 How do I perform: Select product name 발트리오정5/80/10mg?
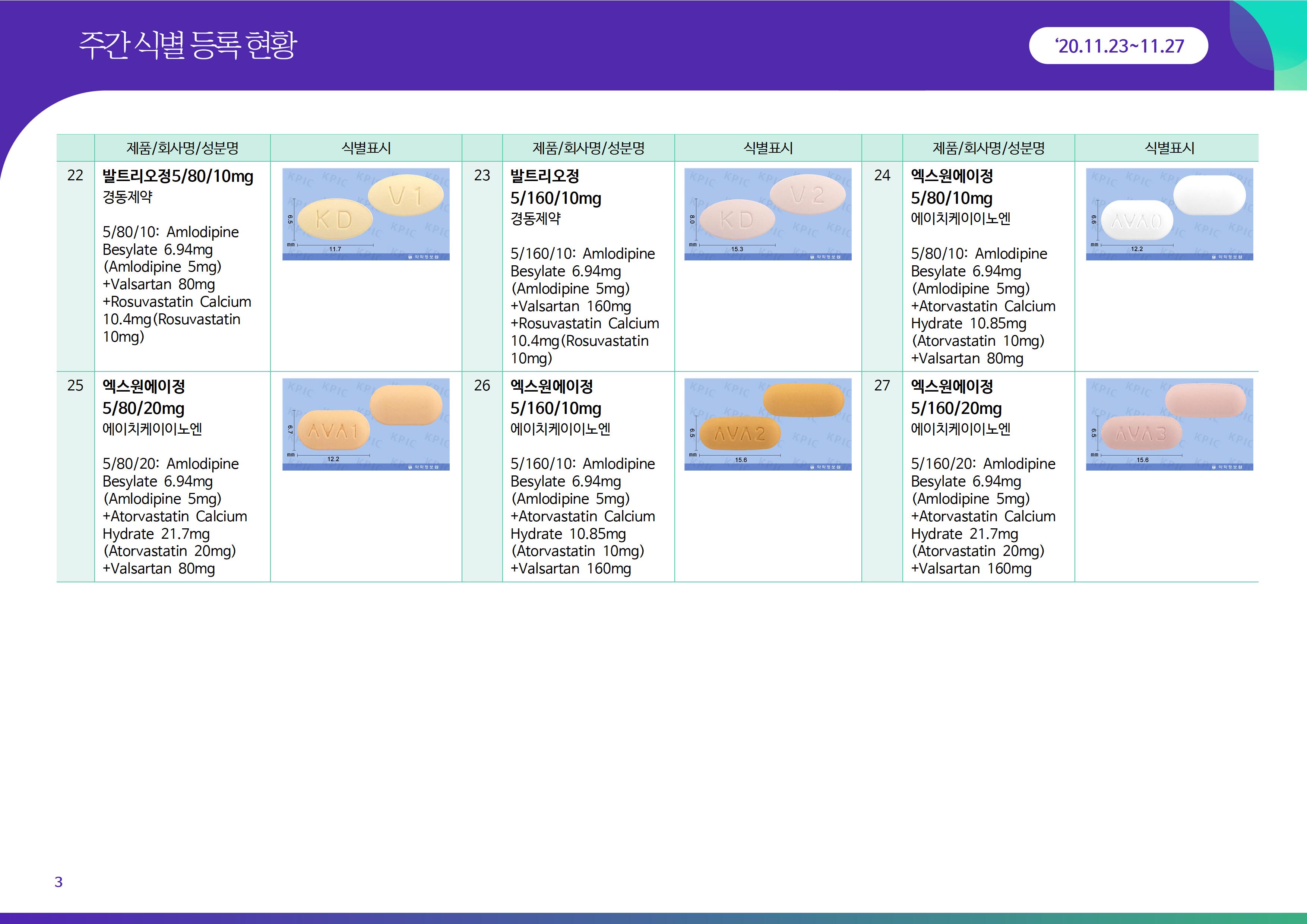click(178, 177)
